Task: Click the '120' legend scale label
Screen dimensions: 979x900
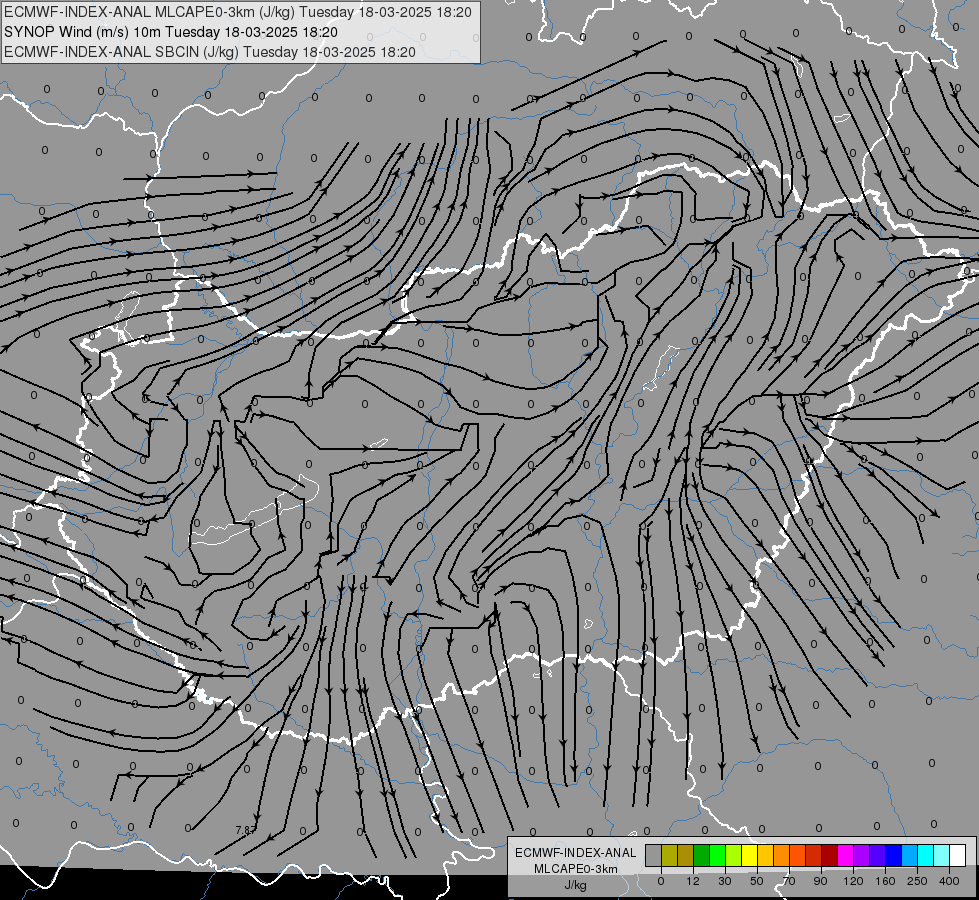Action: (853, 881)
